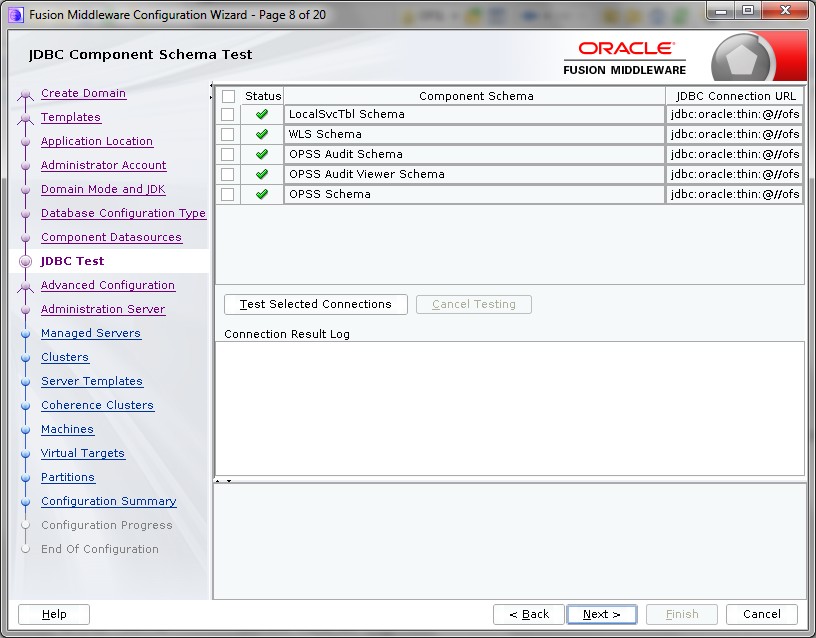816x638 pixels.
Task: Click green check status of WLS Schema
Action: [x=262, y=134]
